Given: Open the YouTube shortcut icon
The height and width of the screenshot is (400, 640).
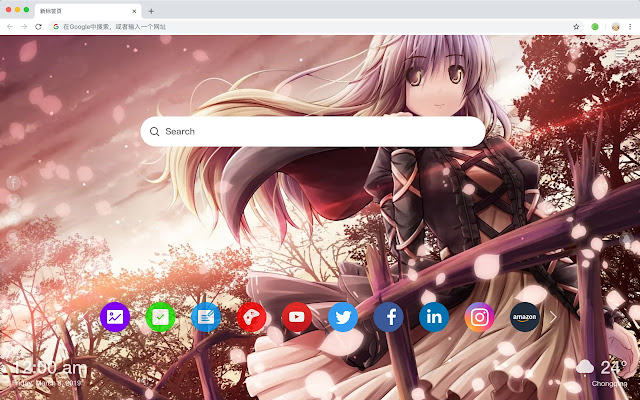Looking at the screenshot, I should coord(297,317).
